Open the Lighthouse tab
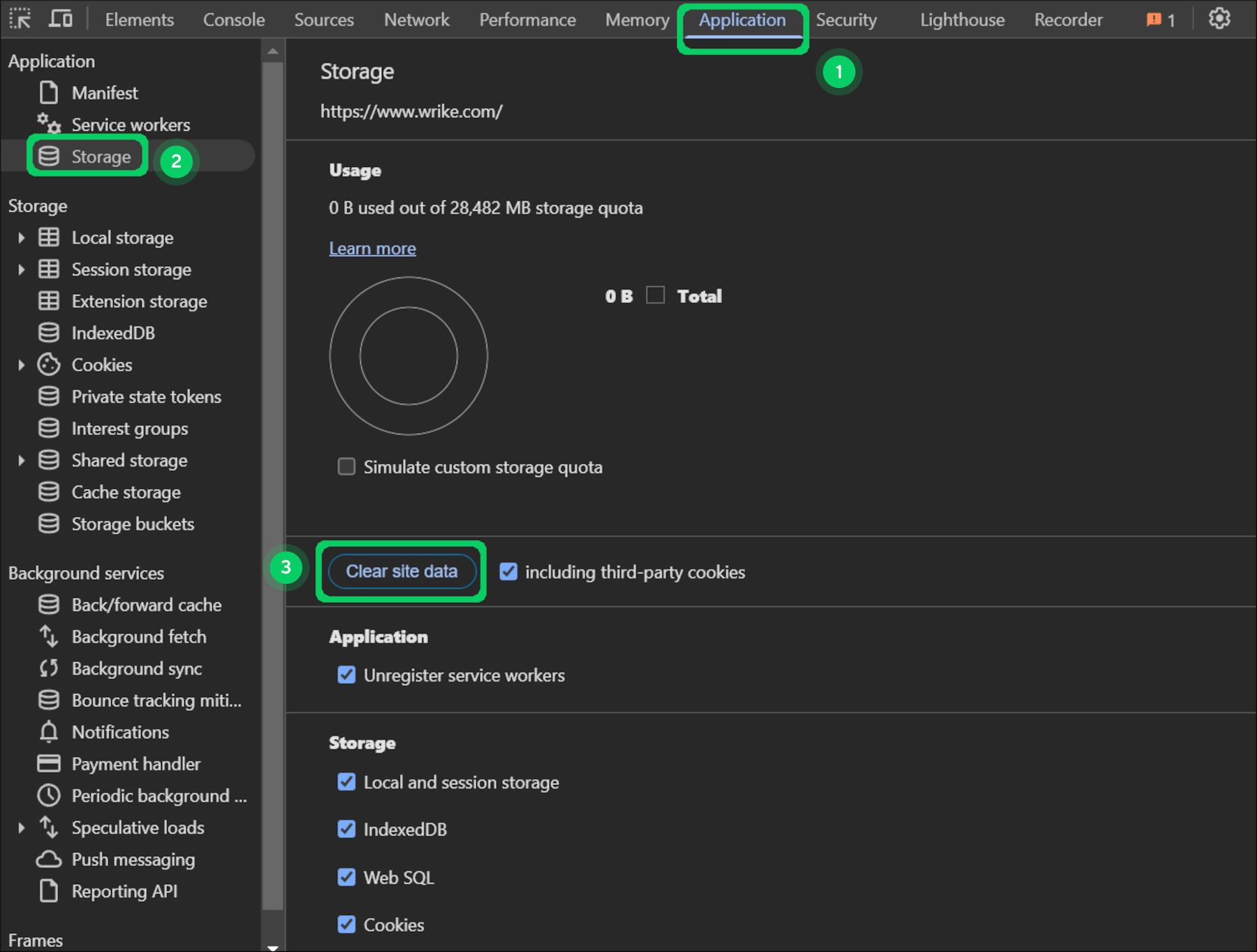 [962, 20]
